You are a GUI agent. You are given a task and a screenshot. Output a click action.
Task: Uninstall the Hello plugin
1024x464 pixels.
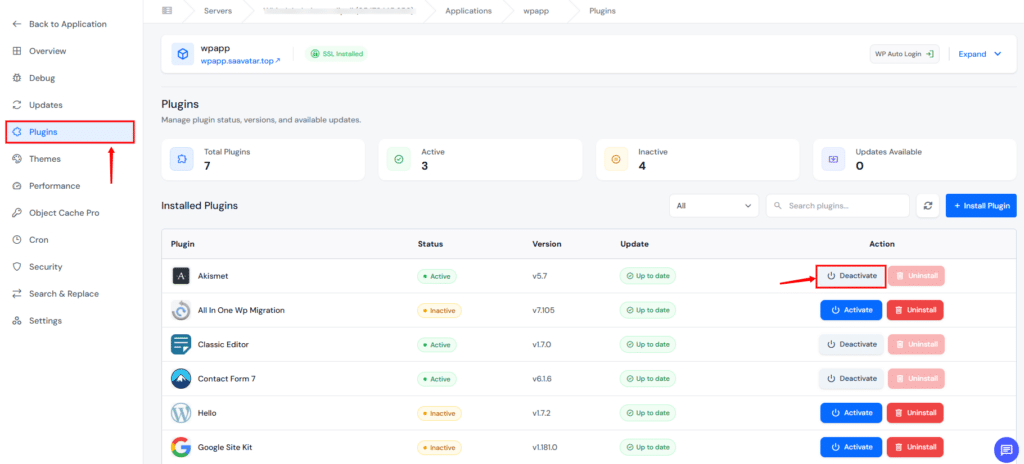click(x=915, y=412)
